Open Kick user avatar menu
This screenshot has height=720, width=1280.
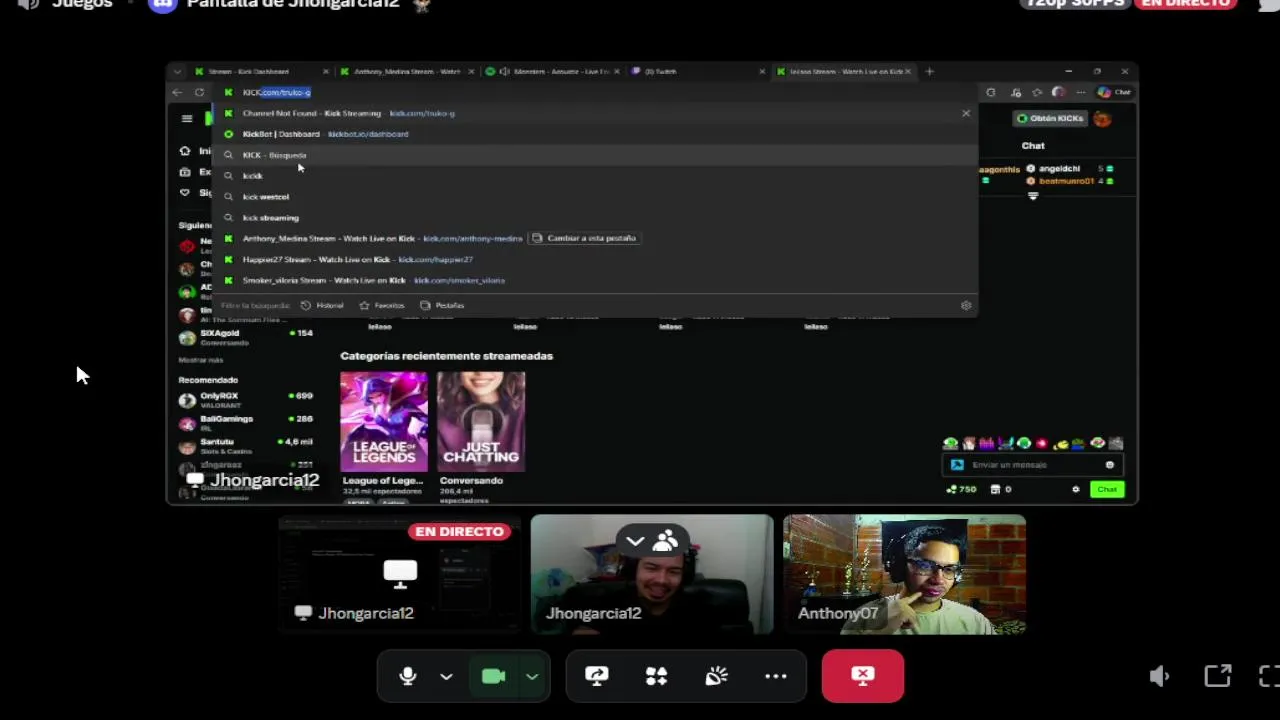click(x=1102, y=118)
